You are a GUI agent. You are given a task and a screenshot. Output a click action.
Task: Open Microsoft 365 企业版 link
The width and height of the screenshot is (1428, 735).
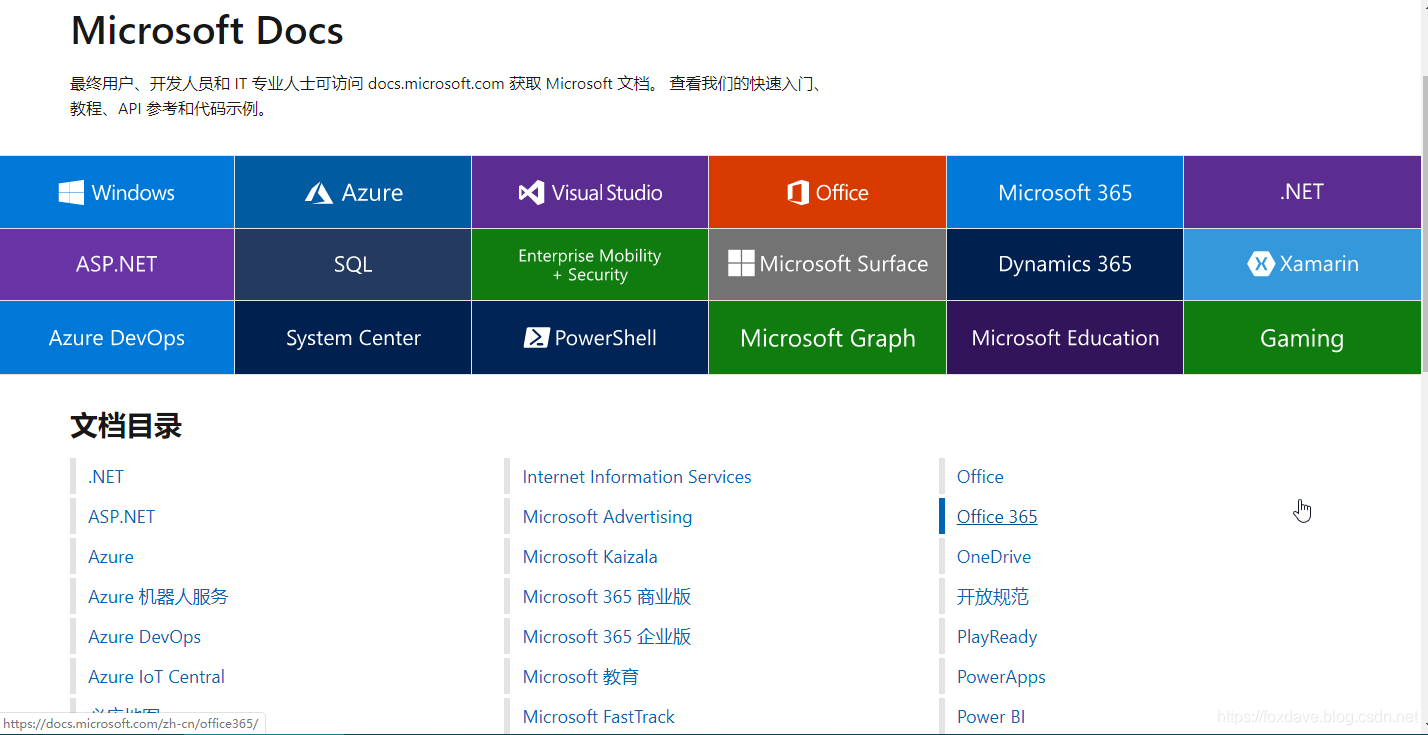tap(607, 637)
